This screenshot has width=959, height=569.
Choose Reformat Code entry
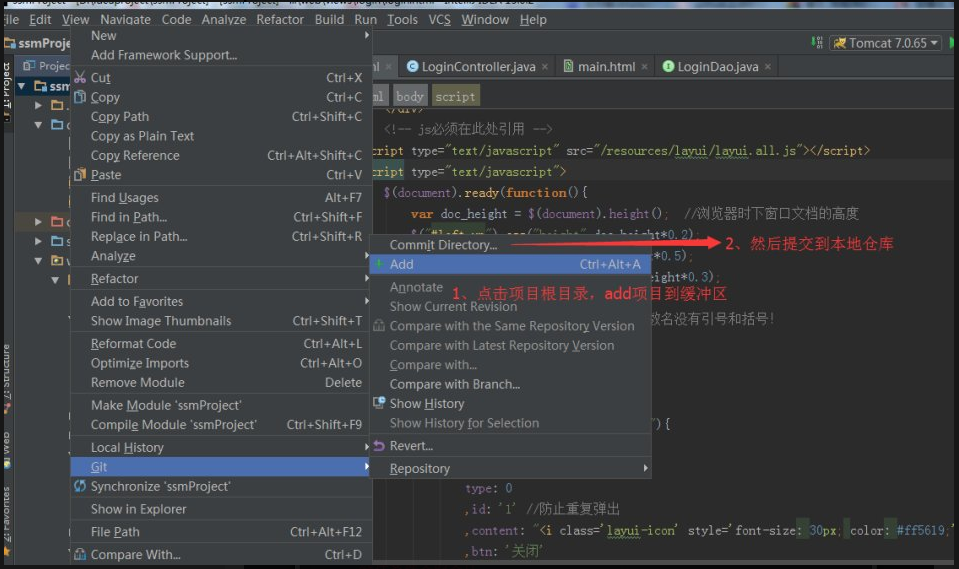point(221,344)
